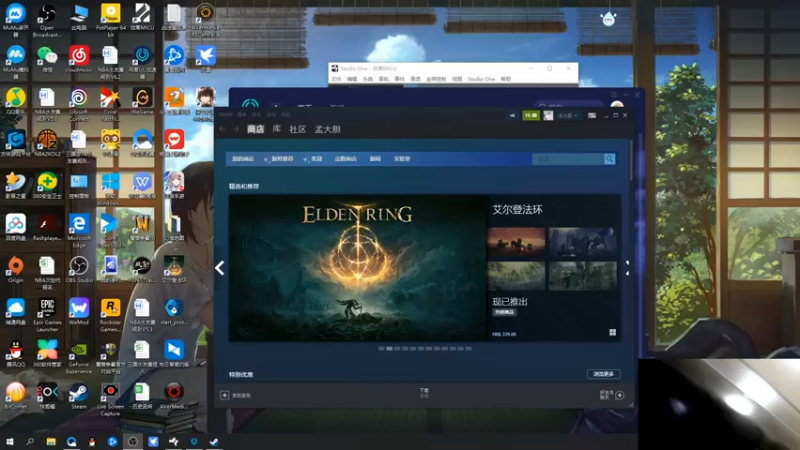This screenshot has height=450, width=800.
Task: Open the 文件 menu in Studio One
Action: click(336, 79)
